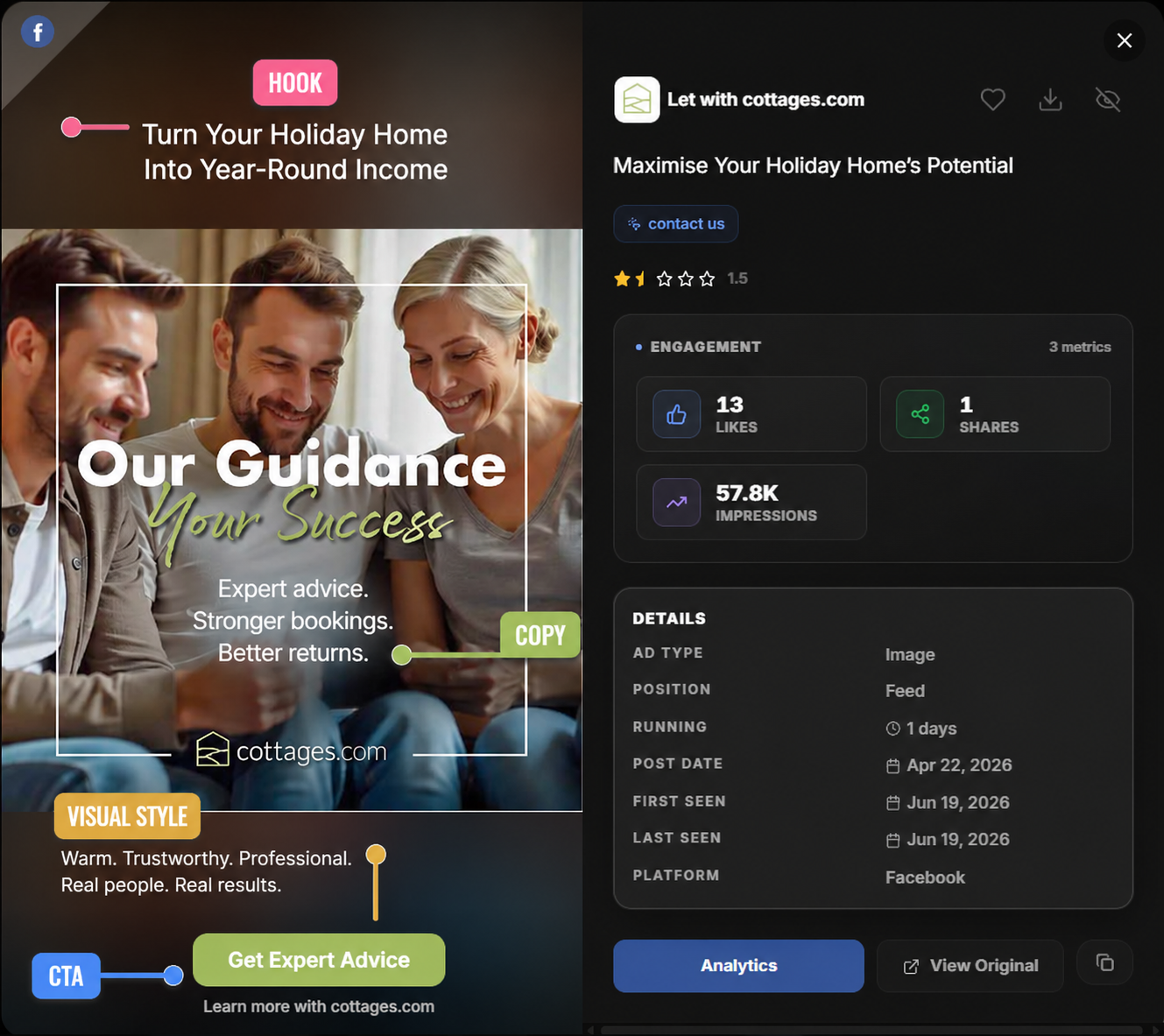Favorite this ad with the heart icon
The height and width of the screenshot is (1036, 1164).
pos(992,100)
